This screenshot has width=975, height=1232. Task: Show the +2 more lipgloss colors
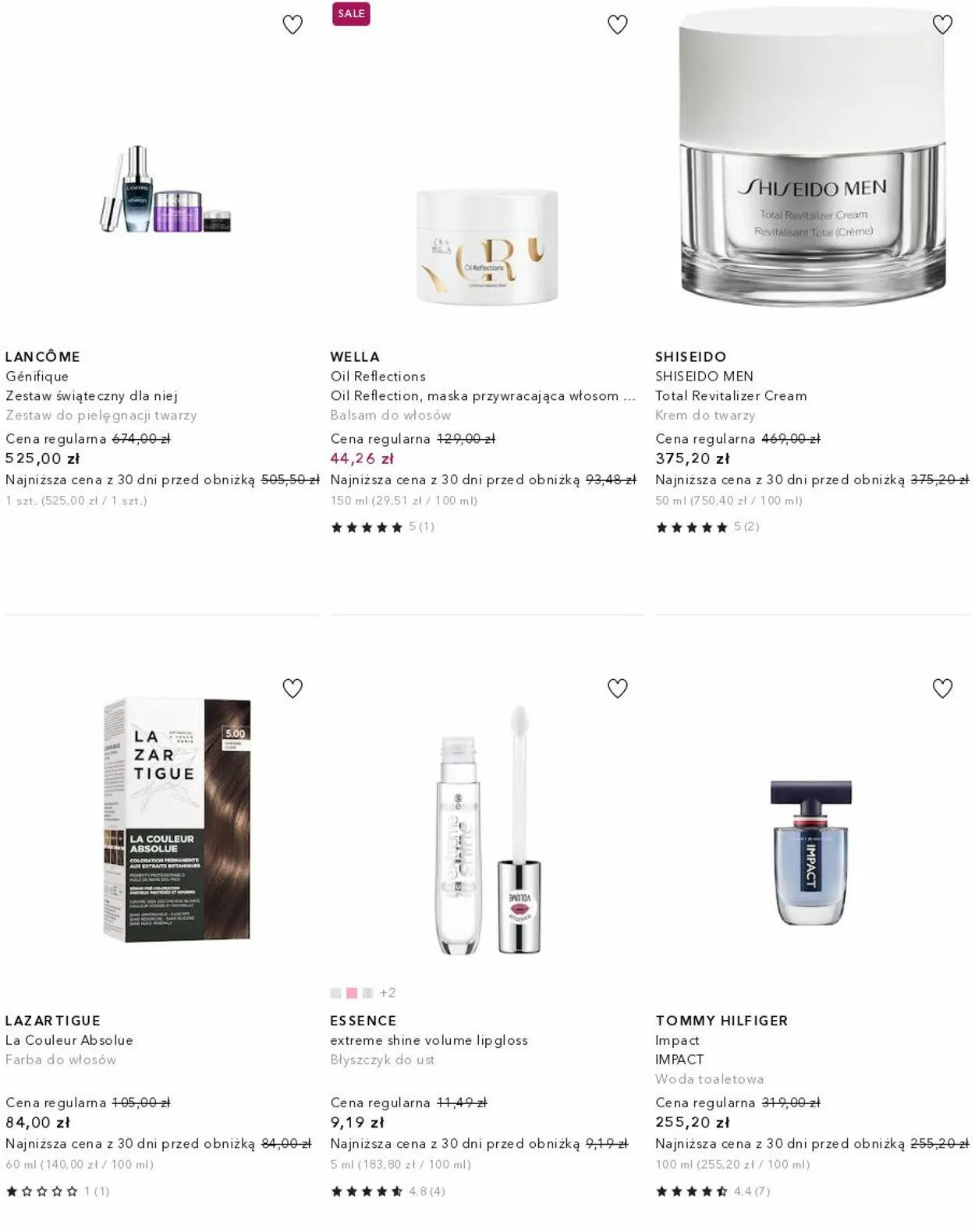point(388,993)
